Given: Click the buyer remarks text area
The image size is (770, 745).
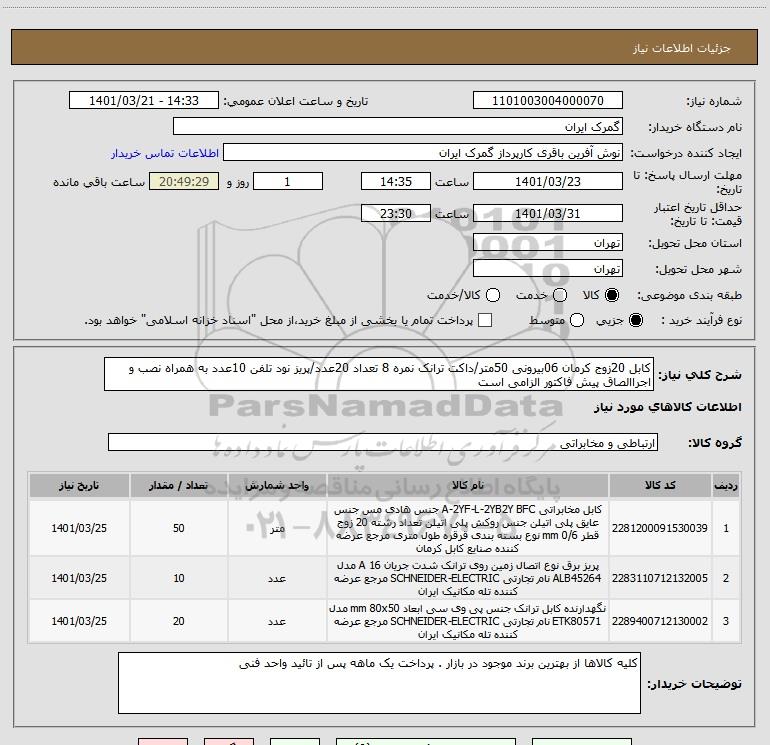Looking at the screenshot, I should click(x=379, y=683).
